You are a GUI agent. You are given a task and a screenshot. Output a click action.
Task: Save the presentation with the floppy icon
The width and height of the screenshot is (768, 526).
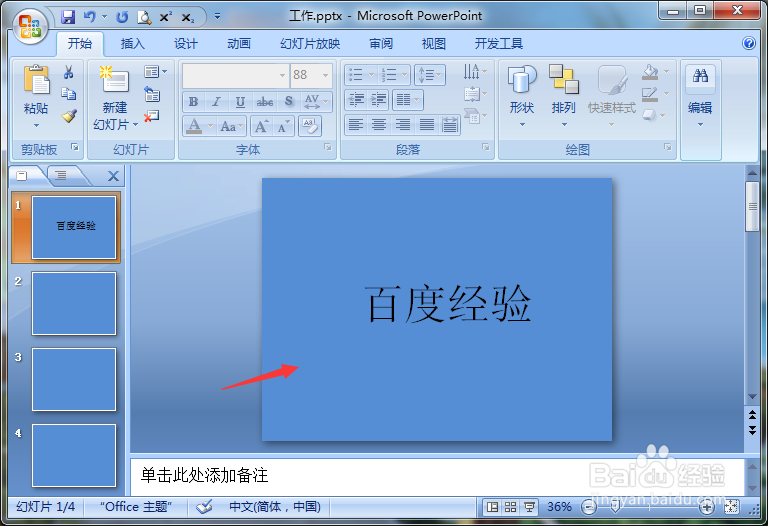68,17
